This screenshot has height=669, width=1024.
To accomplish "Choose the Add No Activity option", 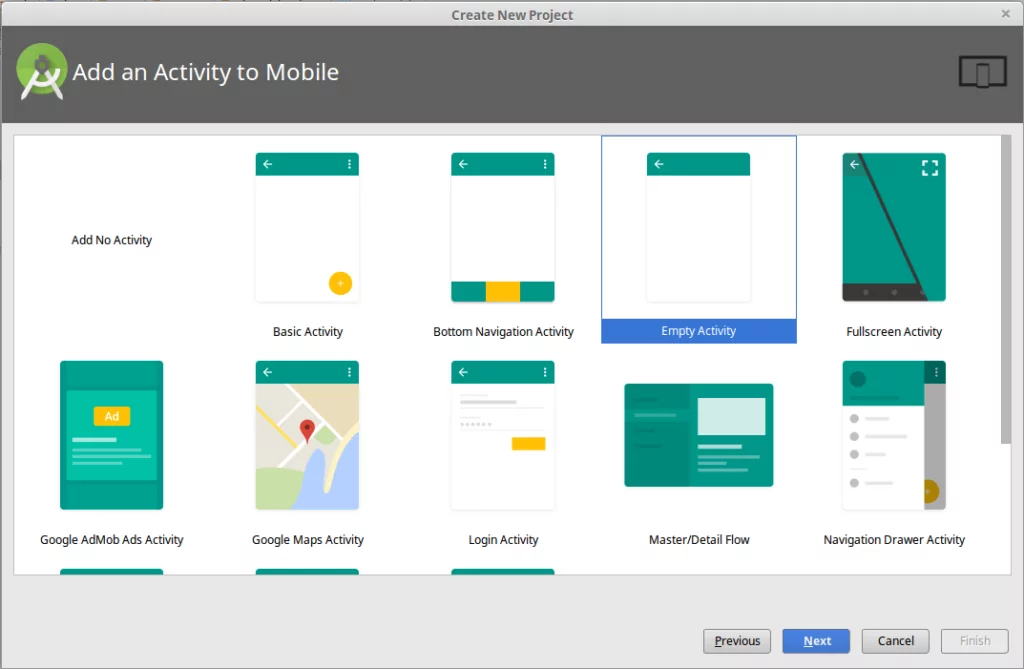I will [112, 240].
